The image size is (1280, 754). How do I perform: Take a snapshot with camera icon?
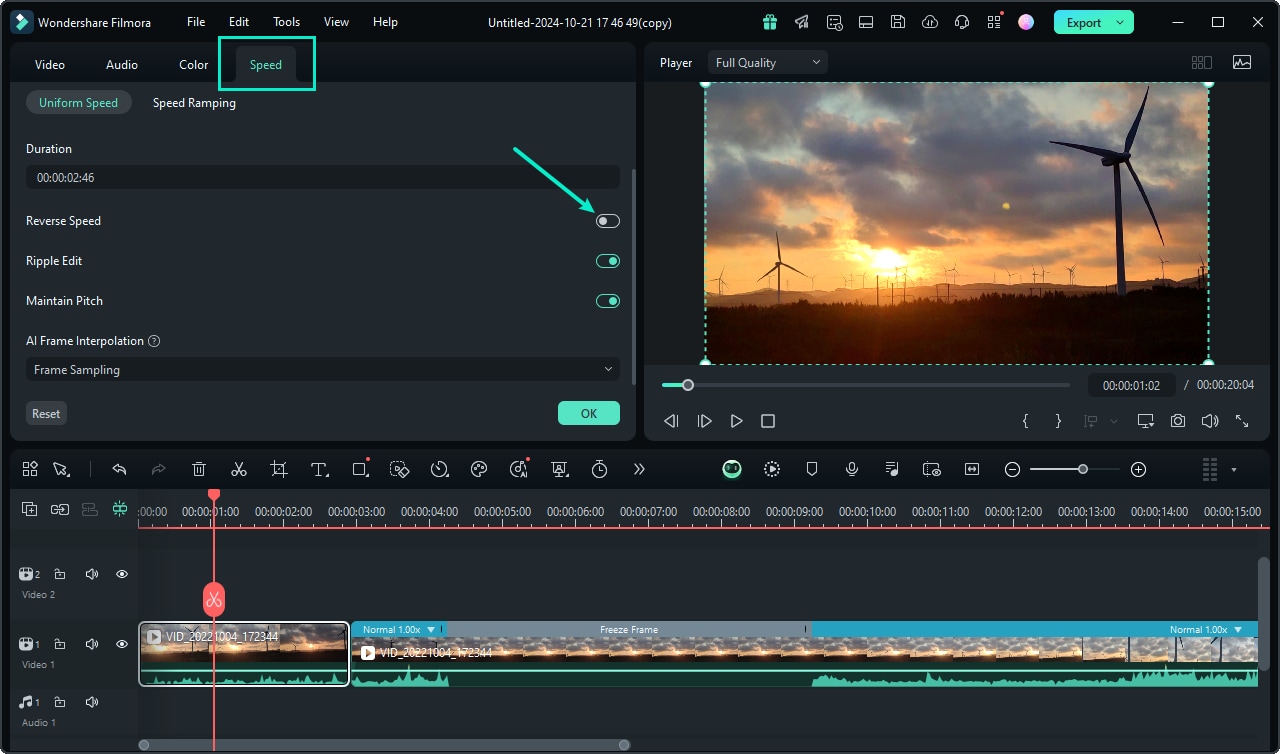(x=1178, y=421)
